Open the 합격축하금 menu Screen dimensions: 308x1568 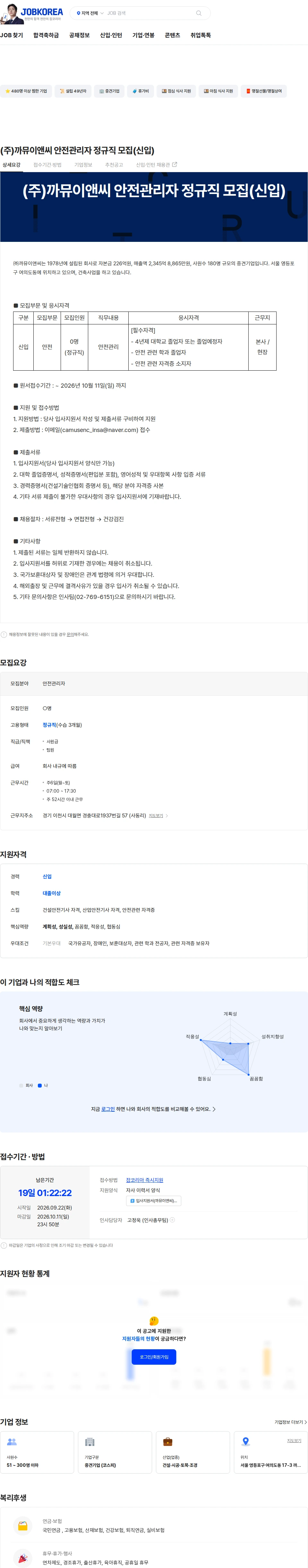point(46,35)
